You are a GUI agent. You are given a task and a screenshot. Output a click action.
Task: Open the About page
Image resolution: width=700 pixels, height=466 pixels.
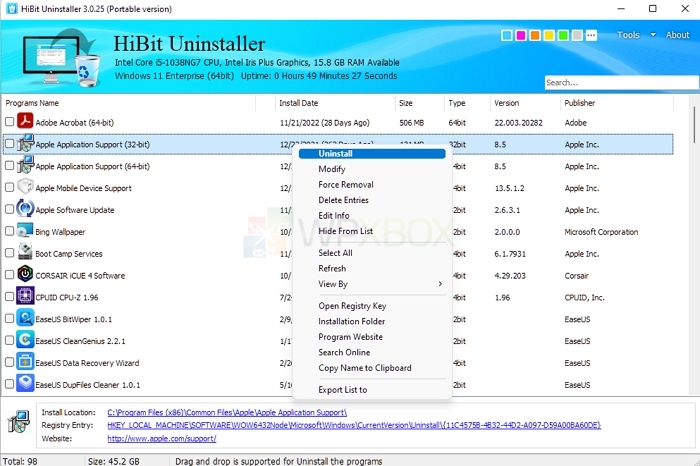(677, 35)
